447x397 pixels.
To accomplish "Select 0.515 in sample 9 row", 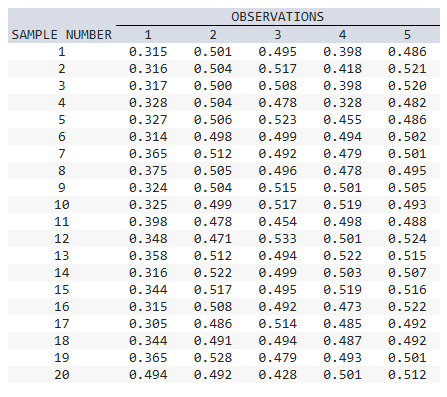I will 277,188.
